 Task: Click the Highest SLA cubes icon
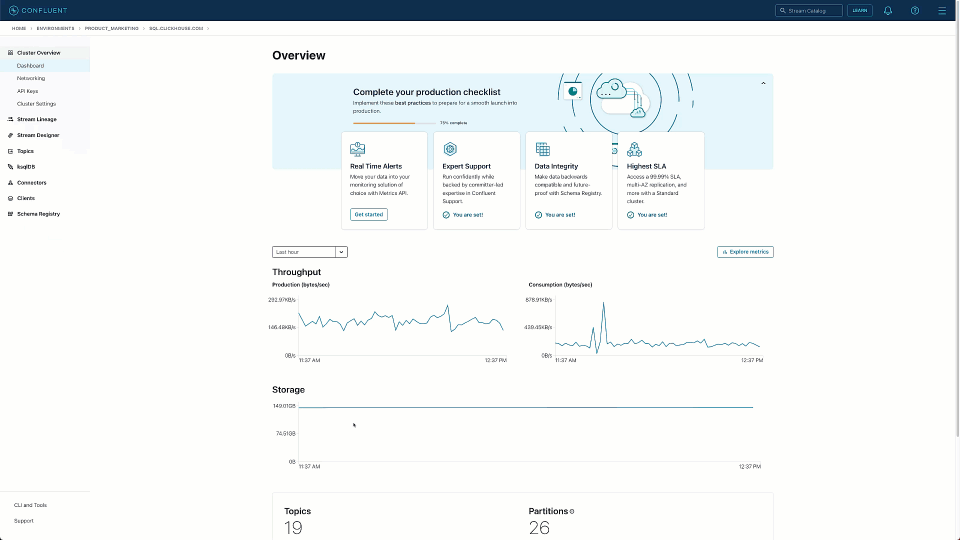point(634,149)
